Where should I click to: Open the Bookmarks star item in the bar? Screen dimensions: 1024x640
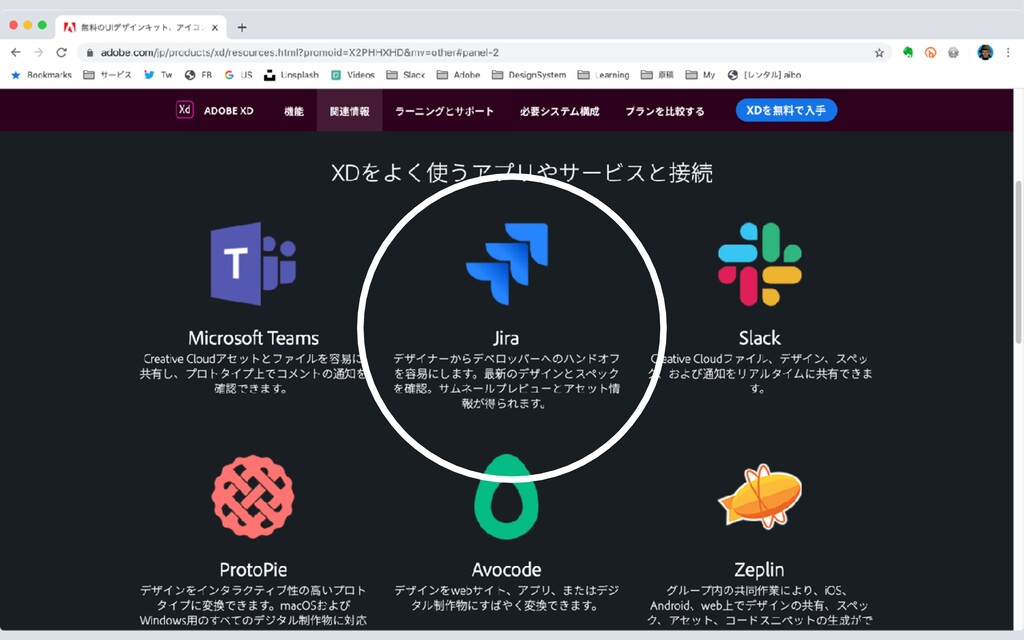pos(41,75)
